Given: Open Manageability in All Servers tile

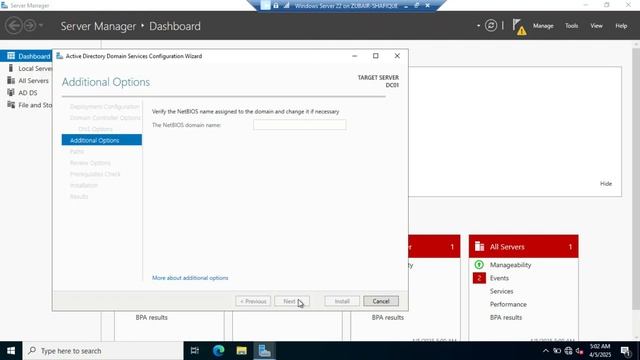Looking at the screenshot, I should click(510, 265).
